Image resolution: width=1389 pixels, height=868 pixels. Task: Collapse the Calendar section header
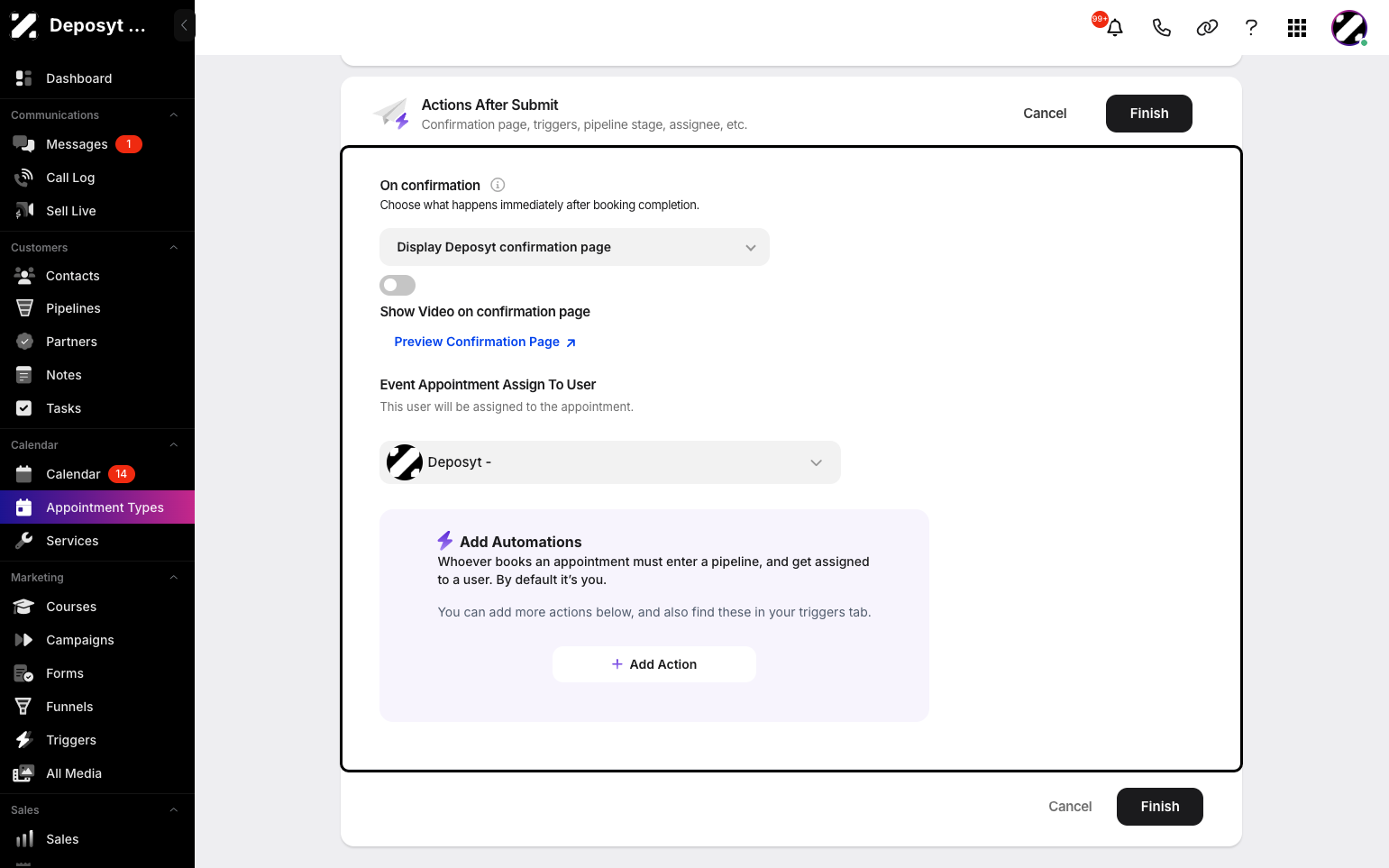click(x=174, y=445)
